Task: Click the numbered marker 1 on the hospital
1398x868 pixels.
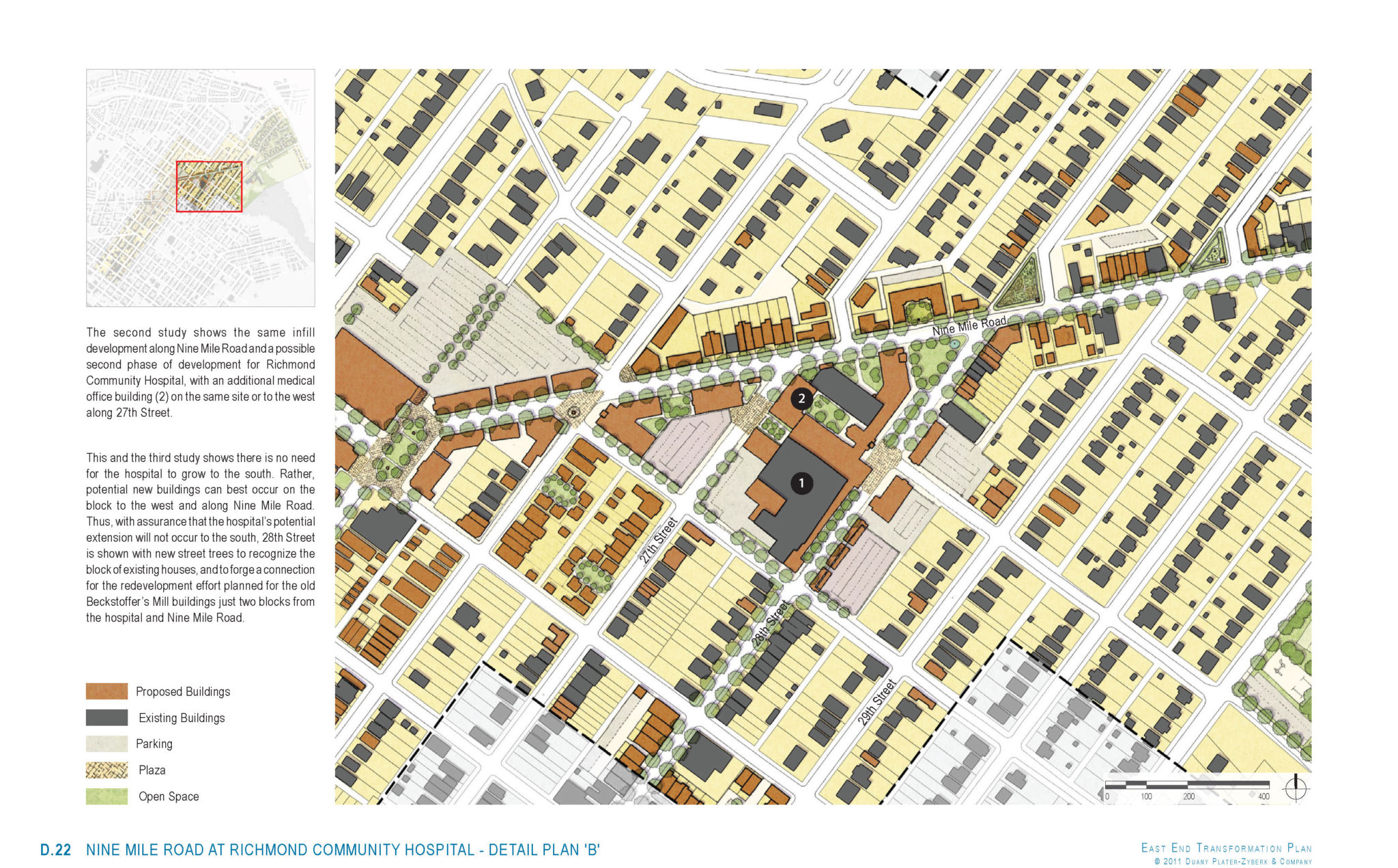Action: coord(801,483)
